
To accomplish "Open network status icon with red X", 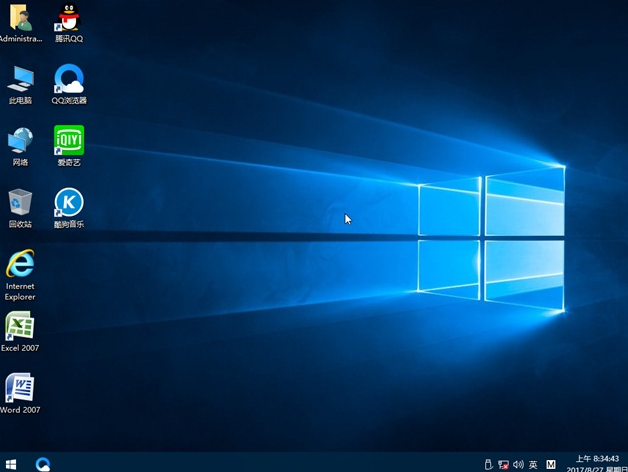I will [x=503, y=464].
